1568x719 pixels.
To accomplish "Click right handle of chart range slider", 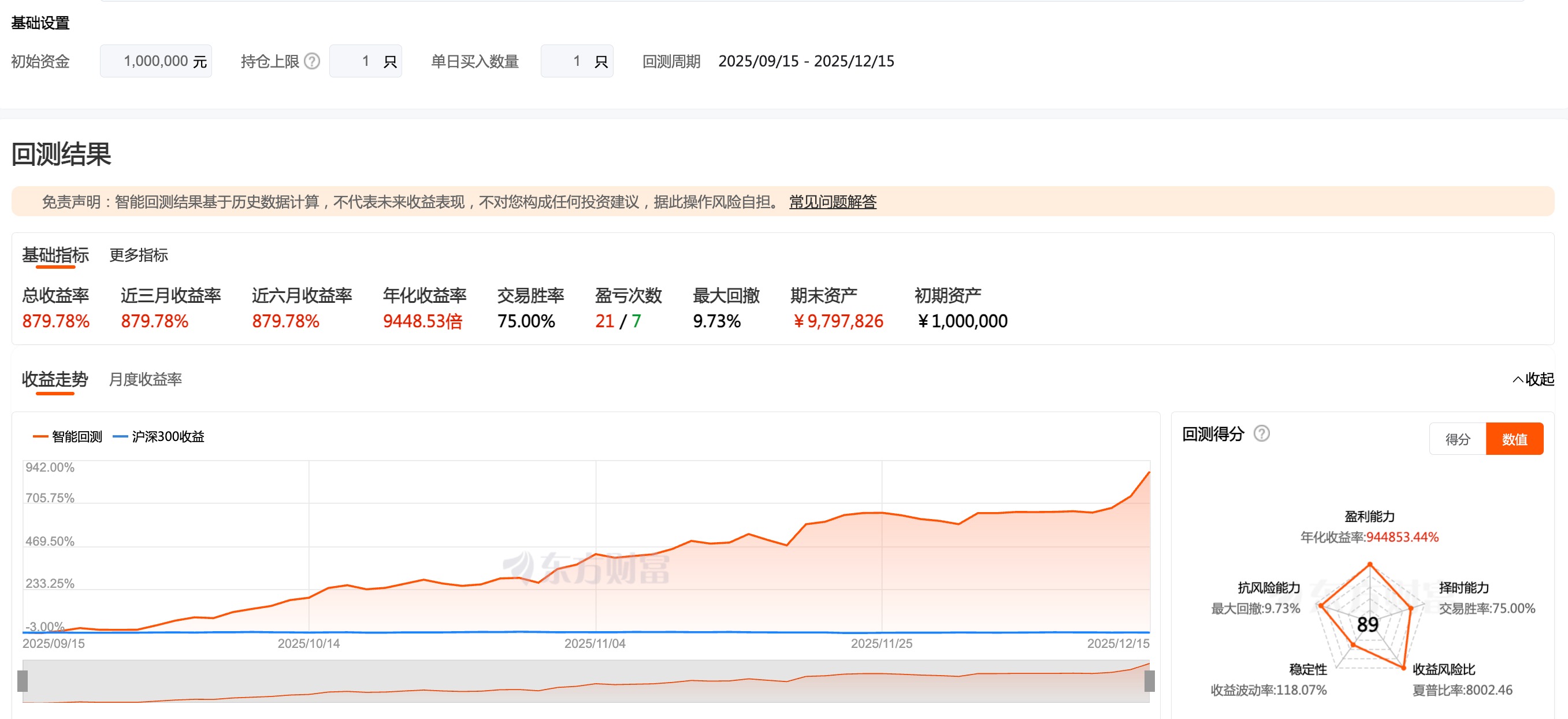I will 1149,681.
